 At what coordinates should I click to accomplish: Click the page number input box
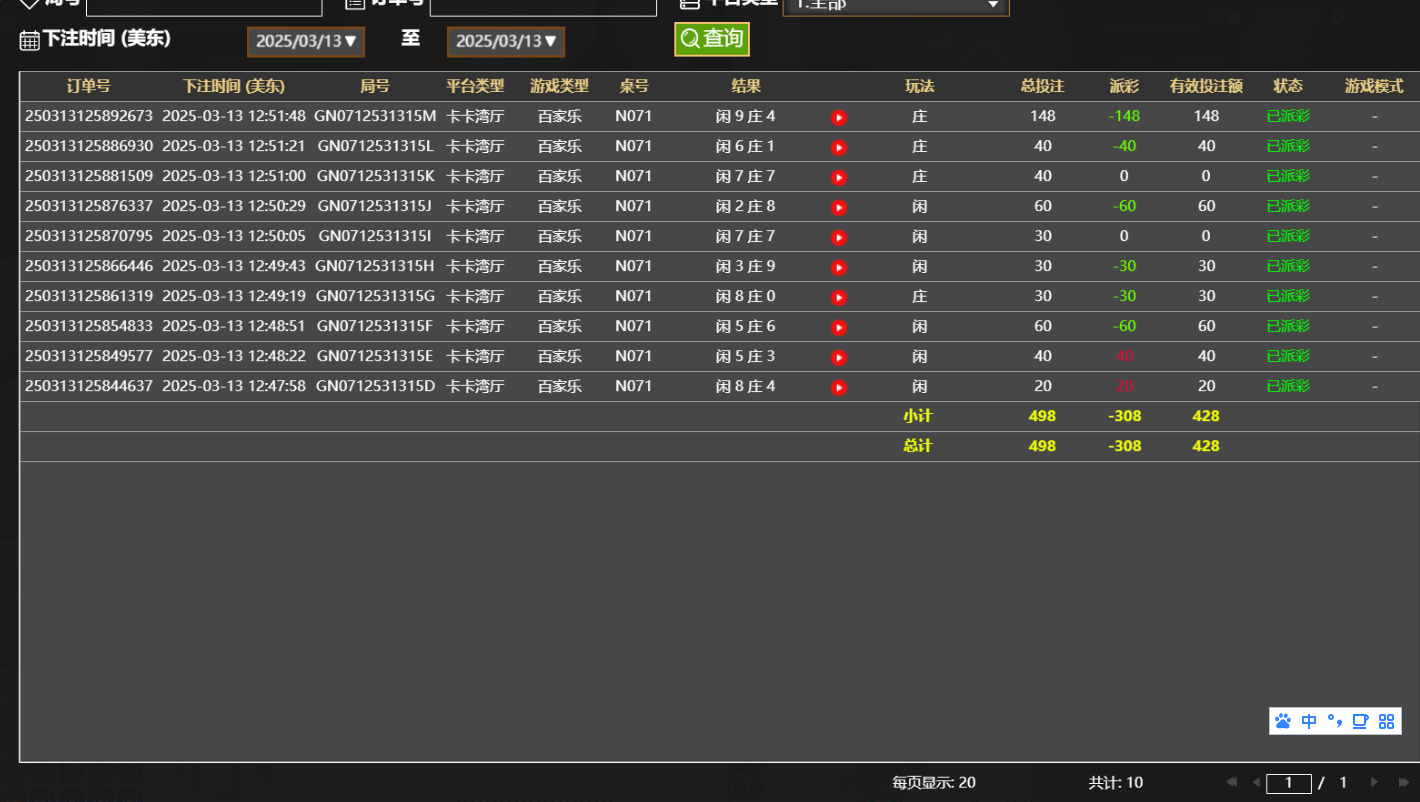coord(1288,783)
